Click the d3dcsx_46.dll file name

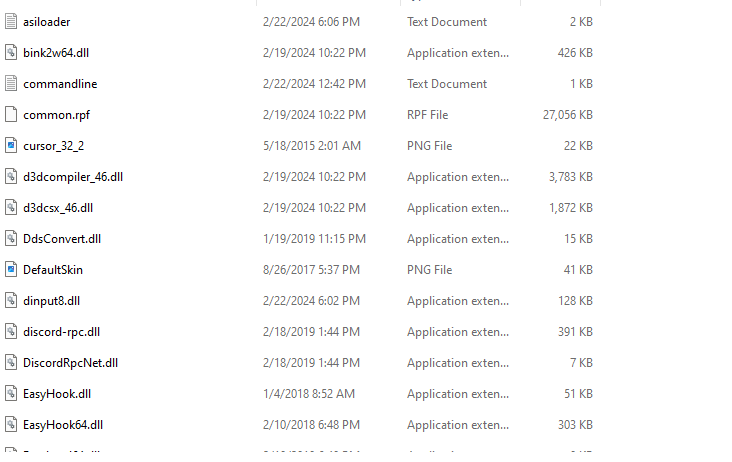point(59,208)
